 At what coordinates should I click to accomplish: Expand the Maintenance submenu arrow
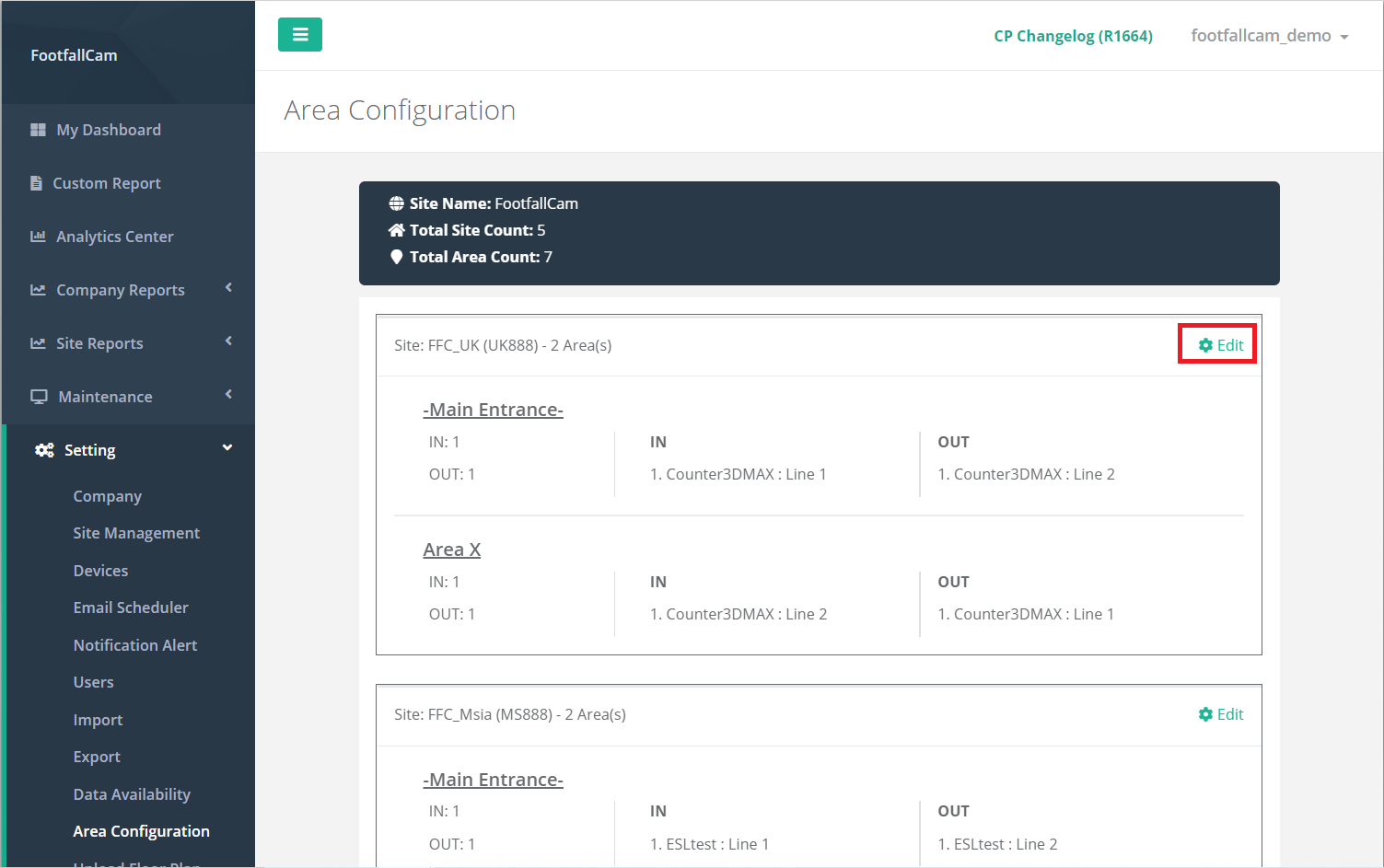(228, 395)
